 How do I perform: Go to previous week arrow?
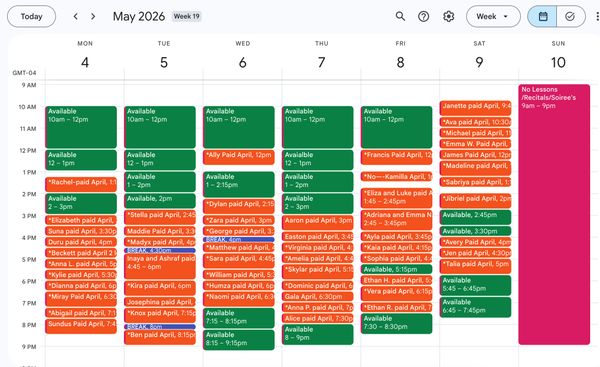pos(76,16)
